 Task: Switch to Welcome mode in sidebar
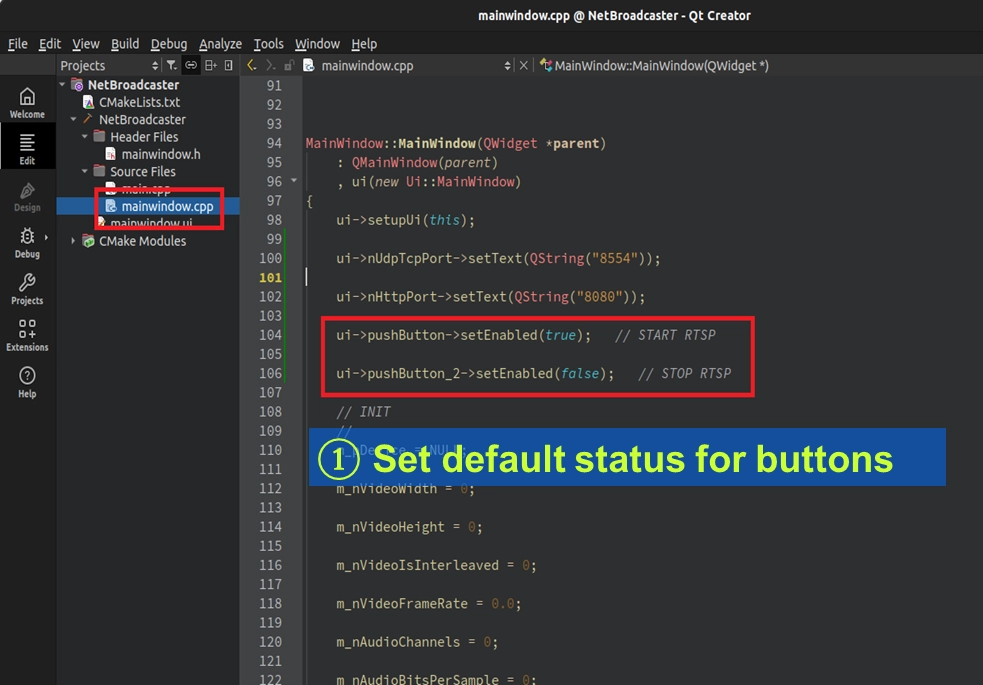click(27, 103)
